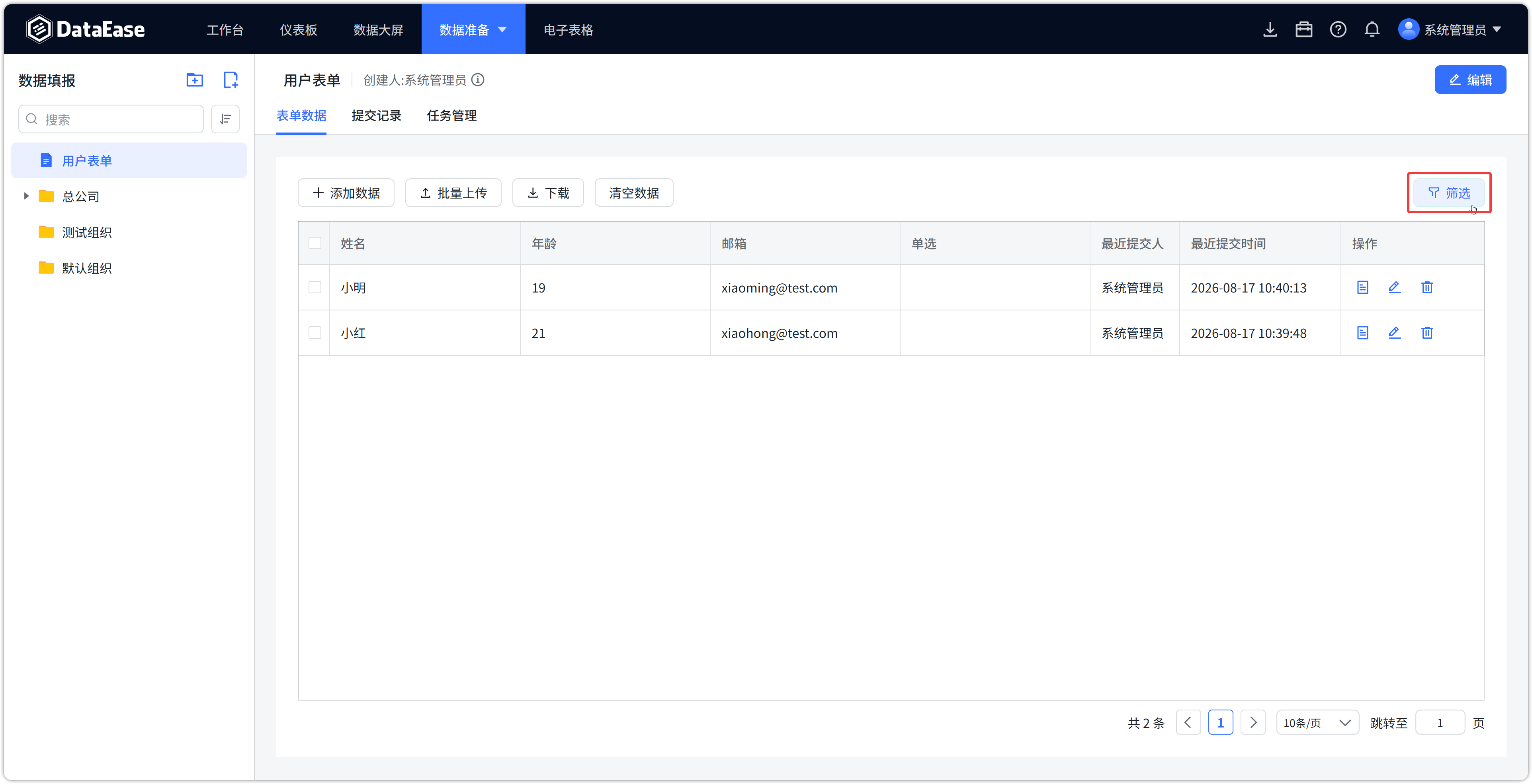The height and width of the screenshot is (784, 1532).
Task: Go to next page arrow
Action: [x=1253, y=722]
